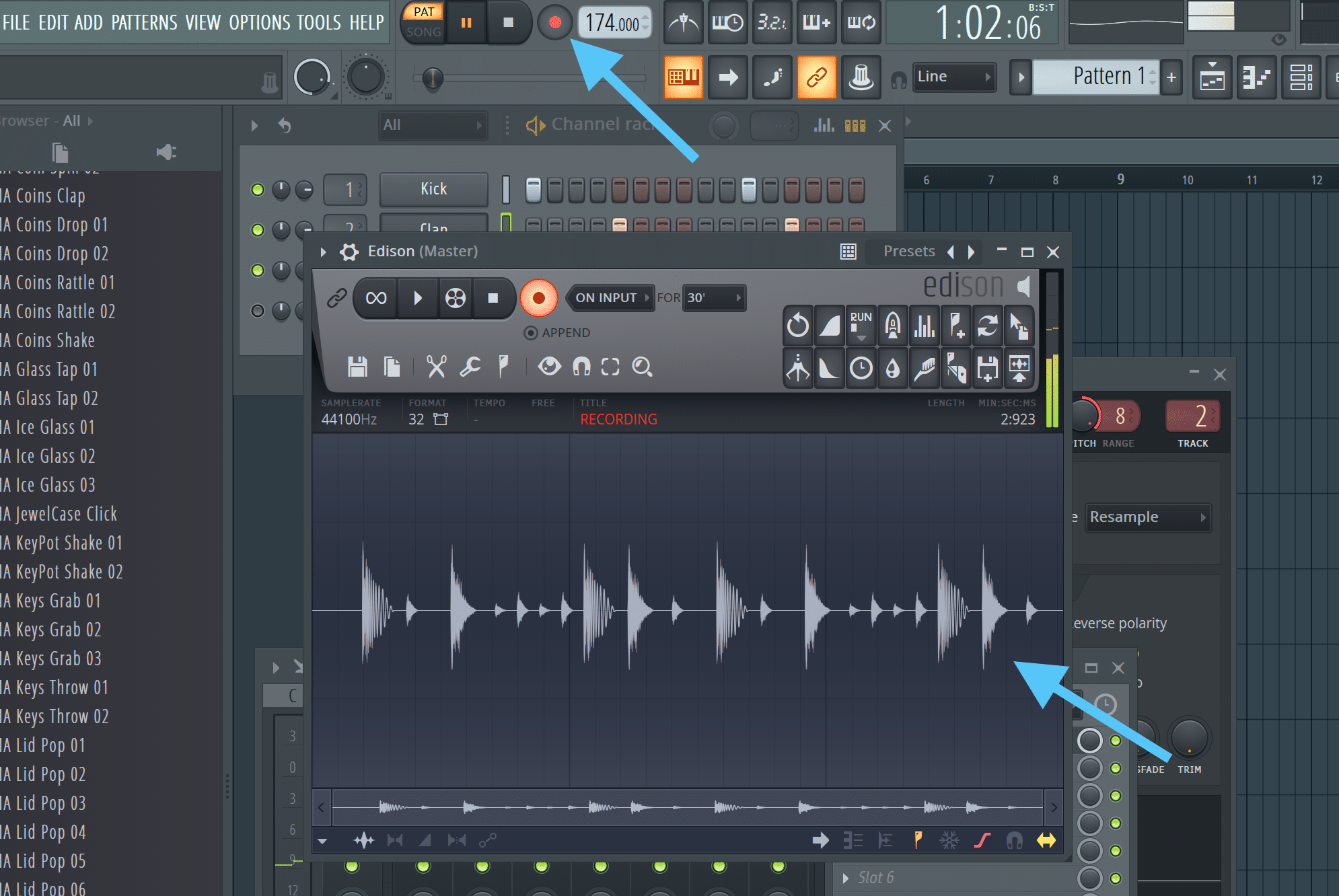1339x896 pixels.
Task: Expand the Edison window menu arrow
Action: pyautogui.click(x=323, y=252)
